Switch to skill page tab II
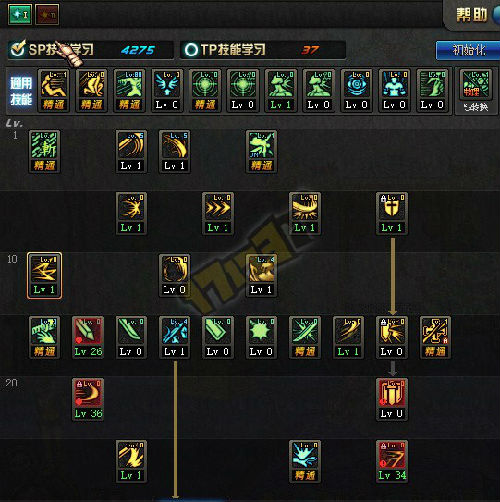This screenshot has height=502, width=500. coord(47,15)
